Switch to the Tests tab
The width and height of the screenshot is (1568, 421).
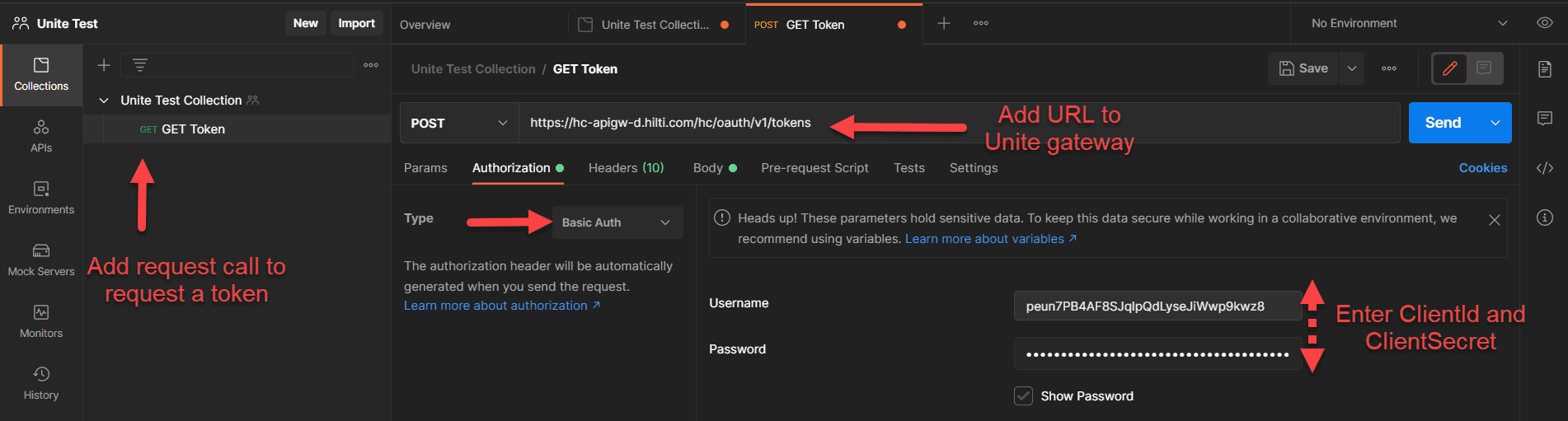tap(909, 168)
